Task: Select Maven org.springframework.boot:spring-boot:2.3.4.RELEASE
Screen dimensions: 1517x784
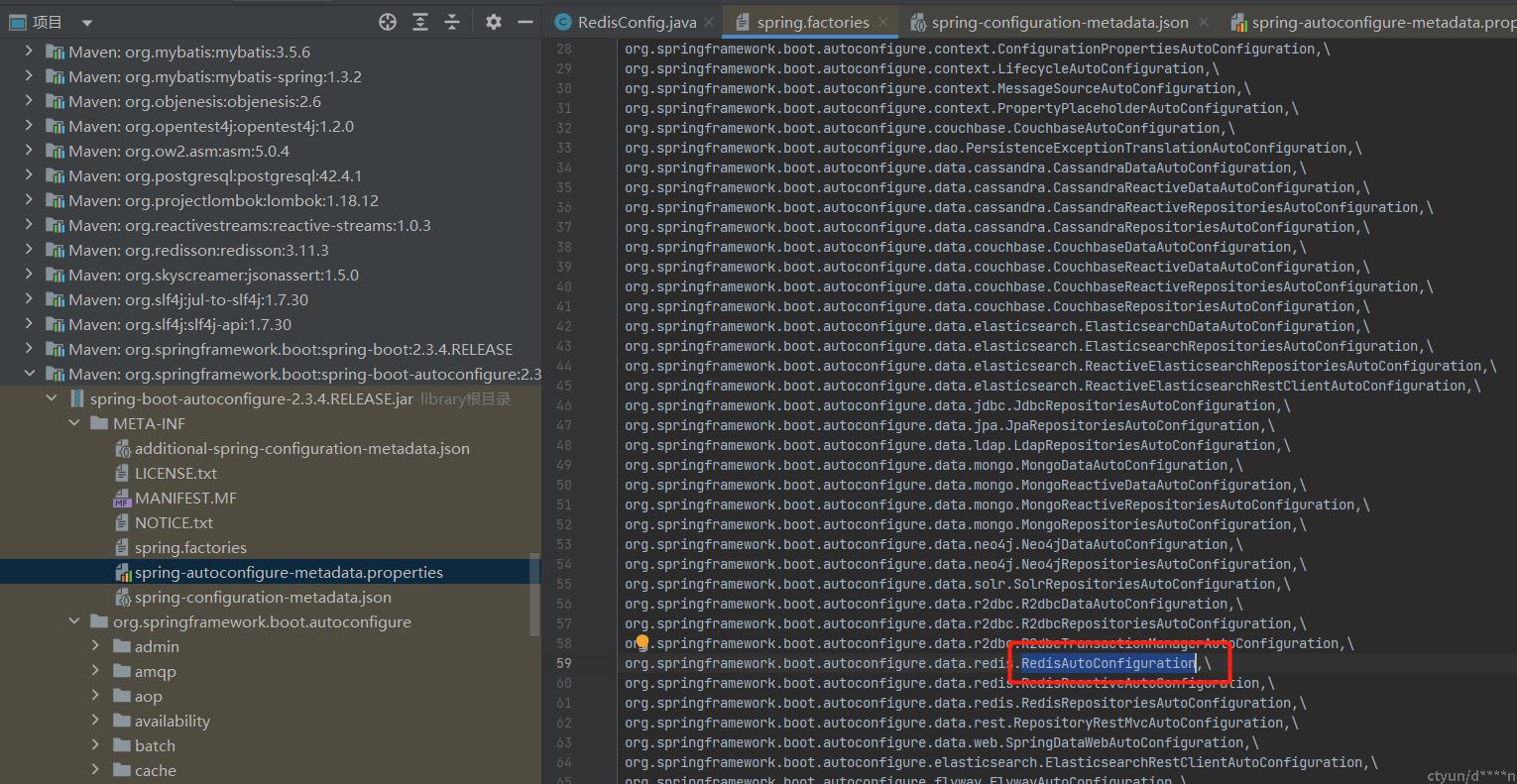Action: [291, 349]
